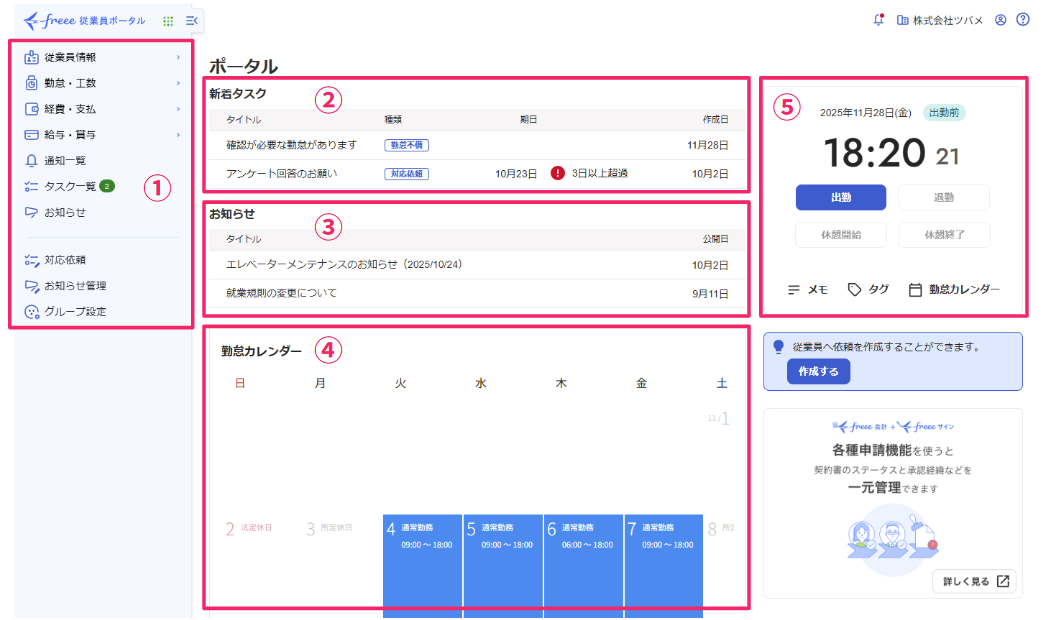Screen dimensions: 1043x620
Task: Open the 通常勤務 entry on the 4th
Action: [x=422, y=545]
